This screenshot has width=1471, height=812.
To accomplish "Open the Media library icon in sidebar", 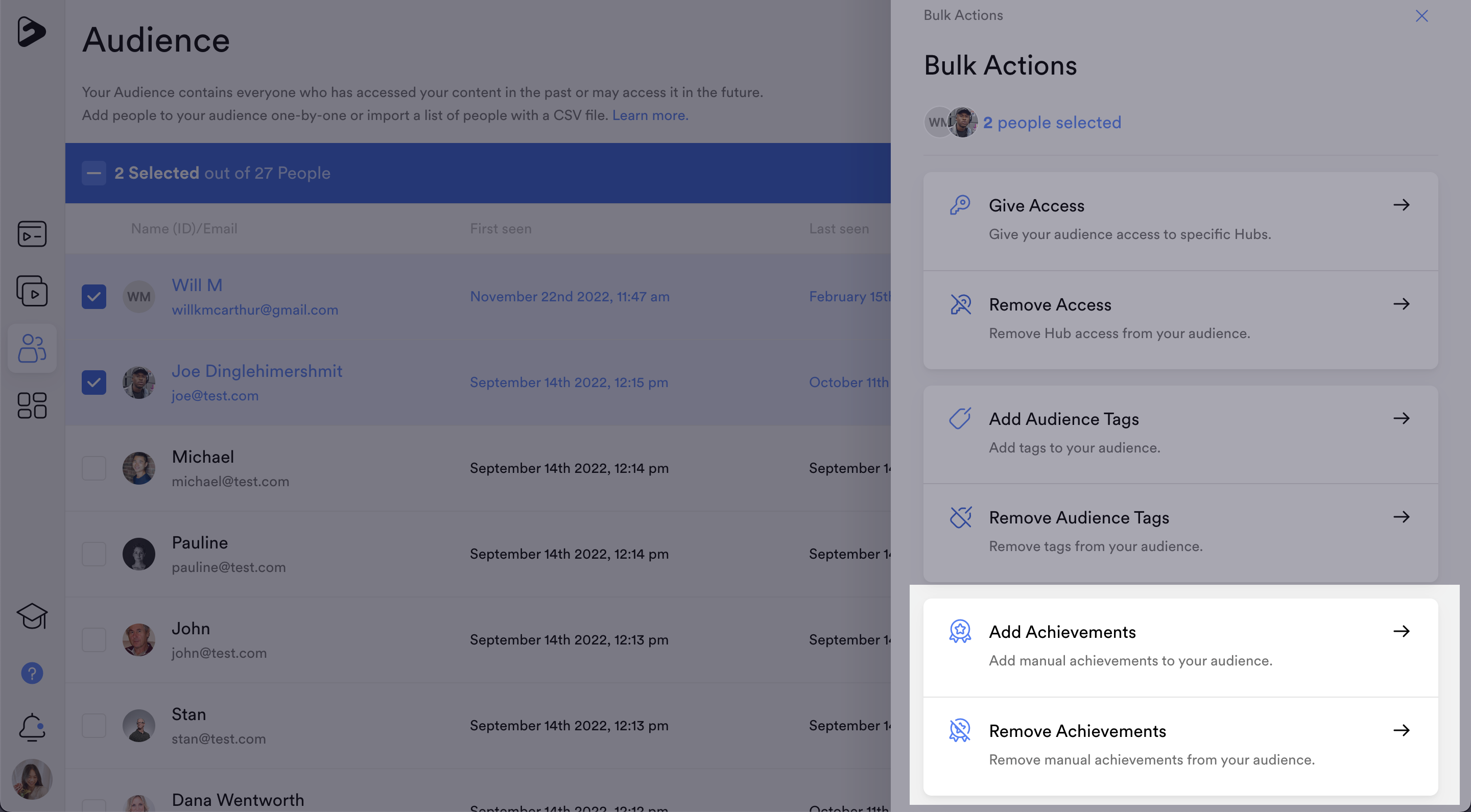I will (x=32, y=291).
